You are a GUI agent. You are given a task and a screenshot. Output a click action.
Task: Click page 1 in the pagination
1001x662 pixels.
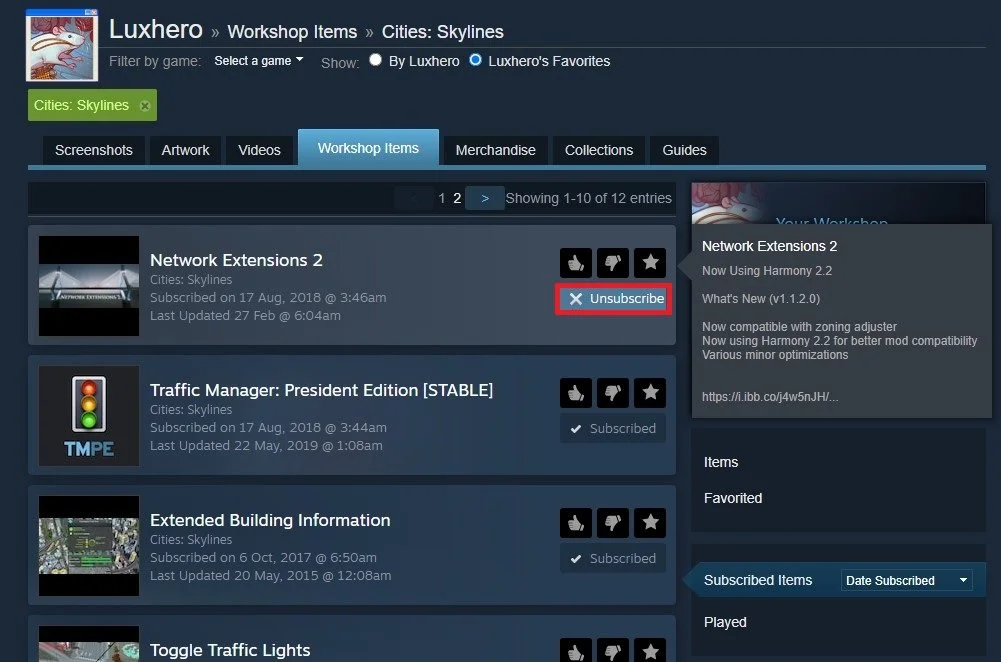tap(442, 199)
